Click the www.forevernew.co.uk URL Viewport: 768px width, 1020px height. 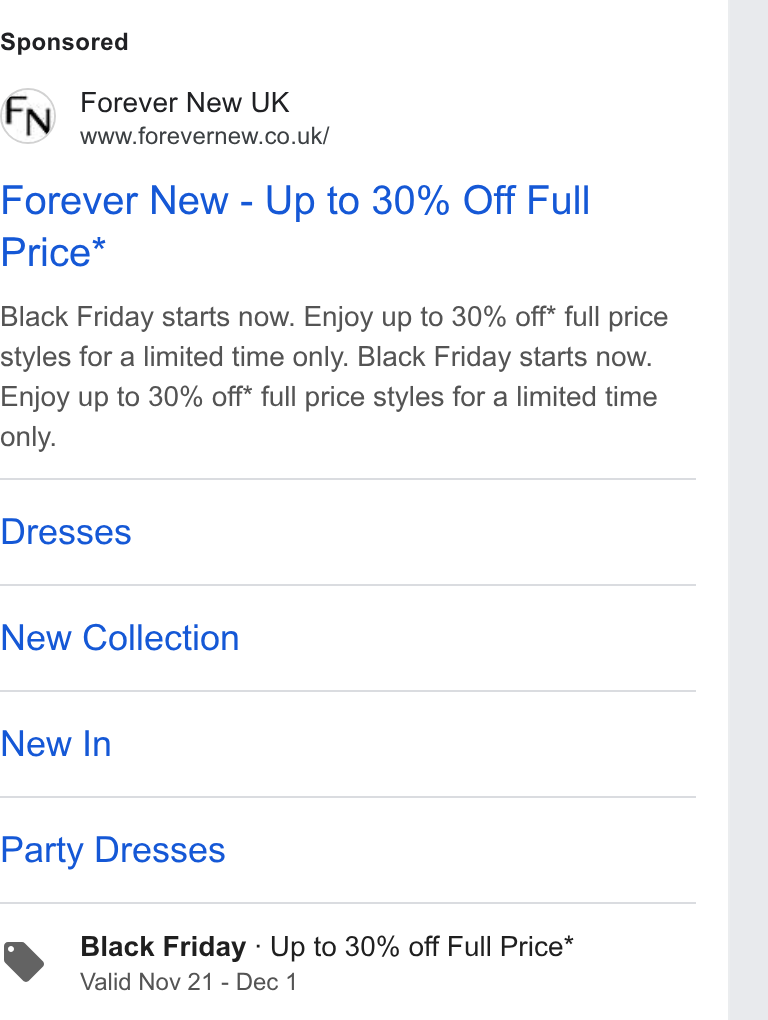click(x=204, y=137)
